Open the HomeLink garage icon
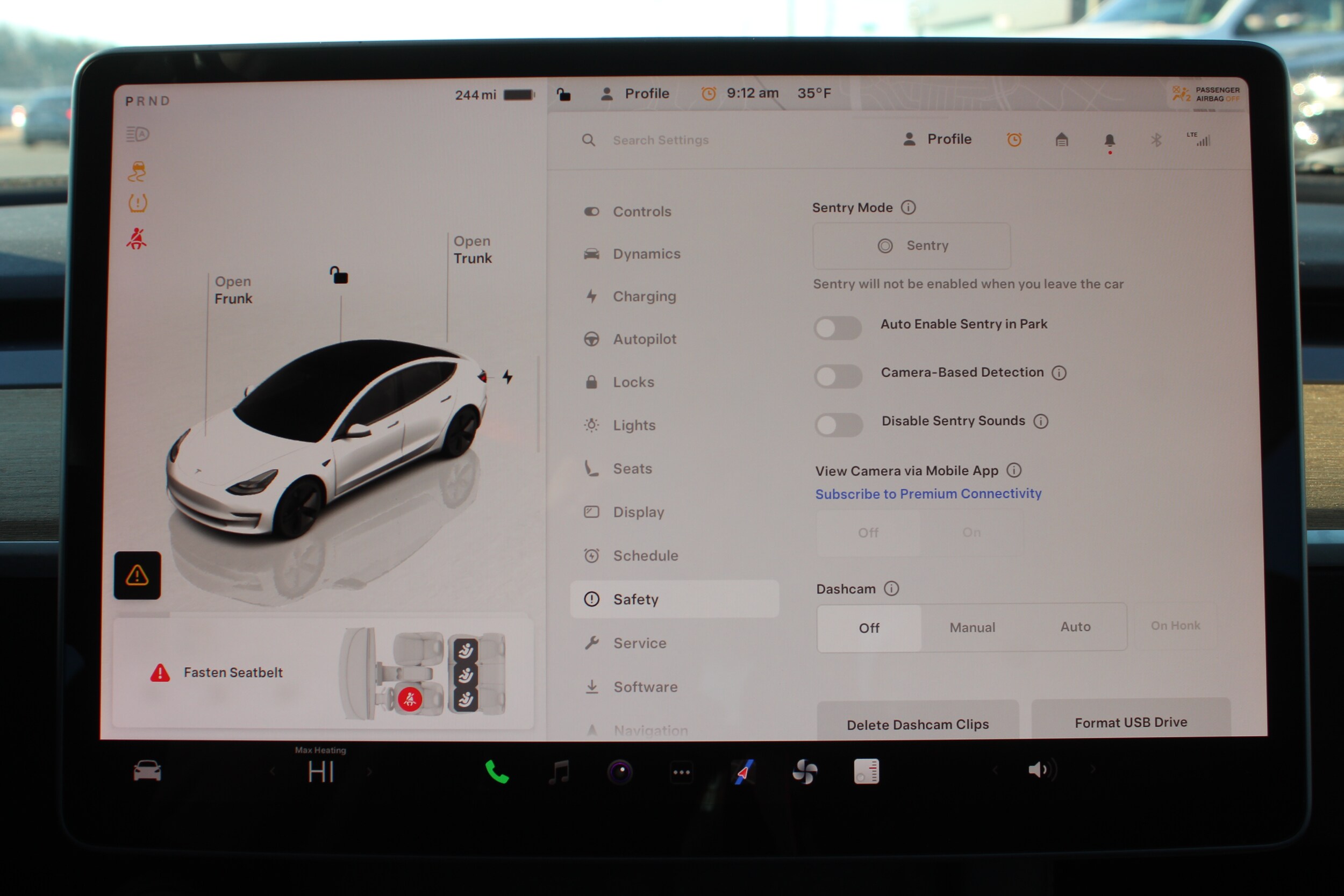This screenshot has height=896, width=1344. tap(1061, 140)
